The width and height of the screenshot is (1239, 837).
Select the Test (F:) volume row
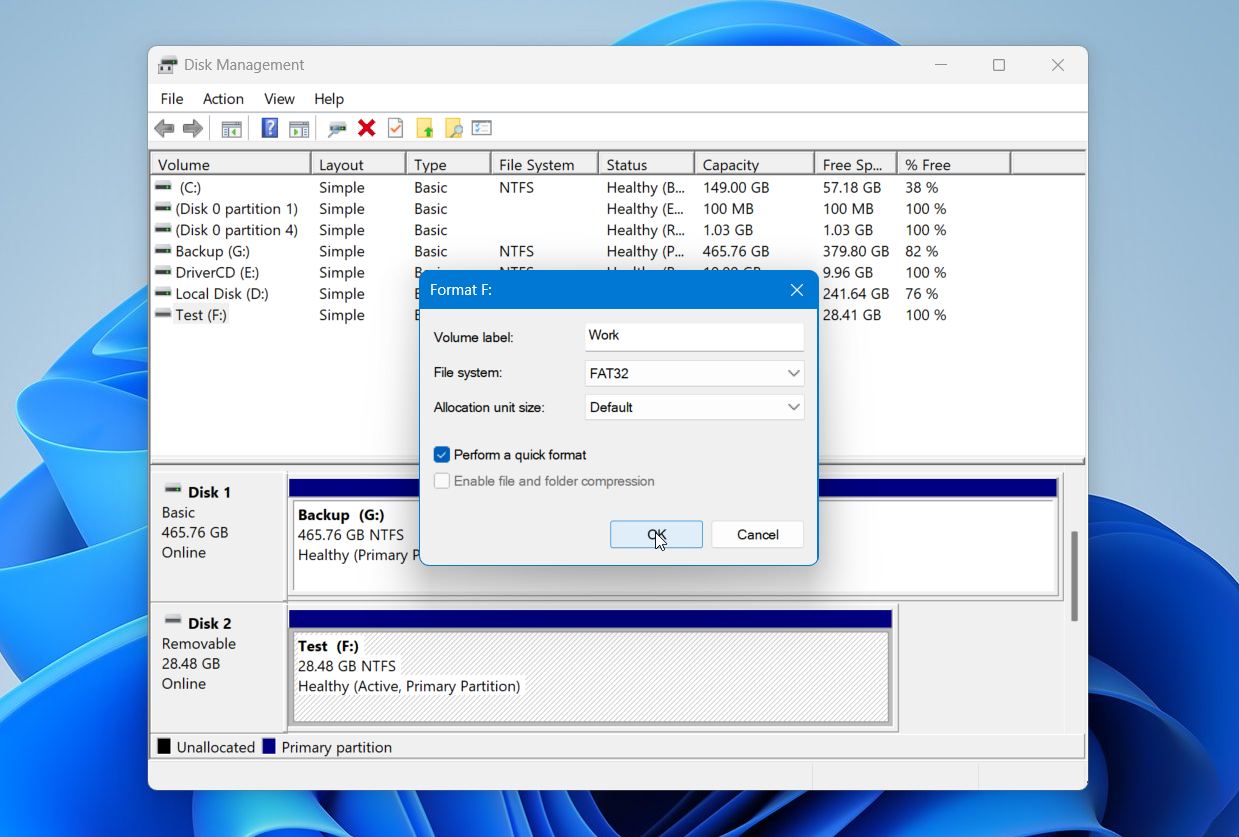(617, 314)
